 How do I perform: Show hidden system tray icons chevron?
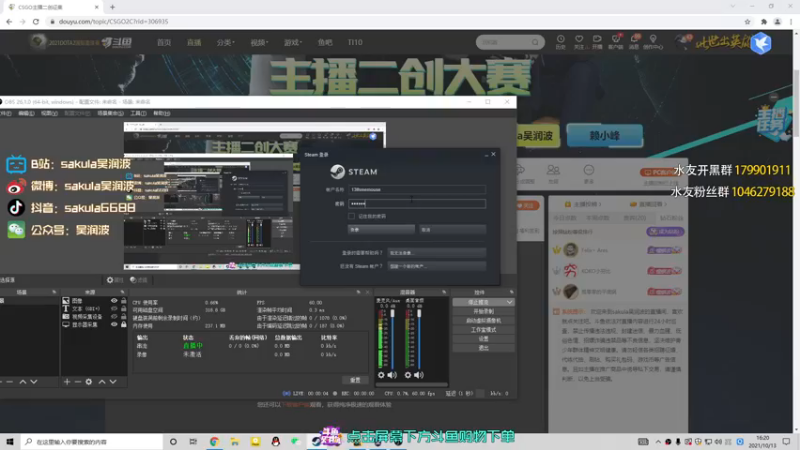tap(658, 441)
